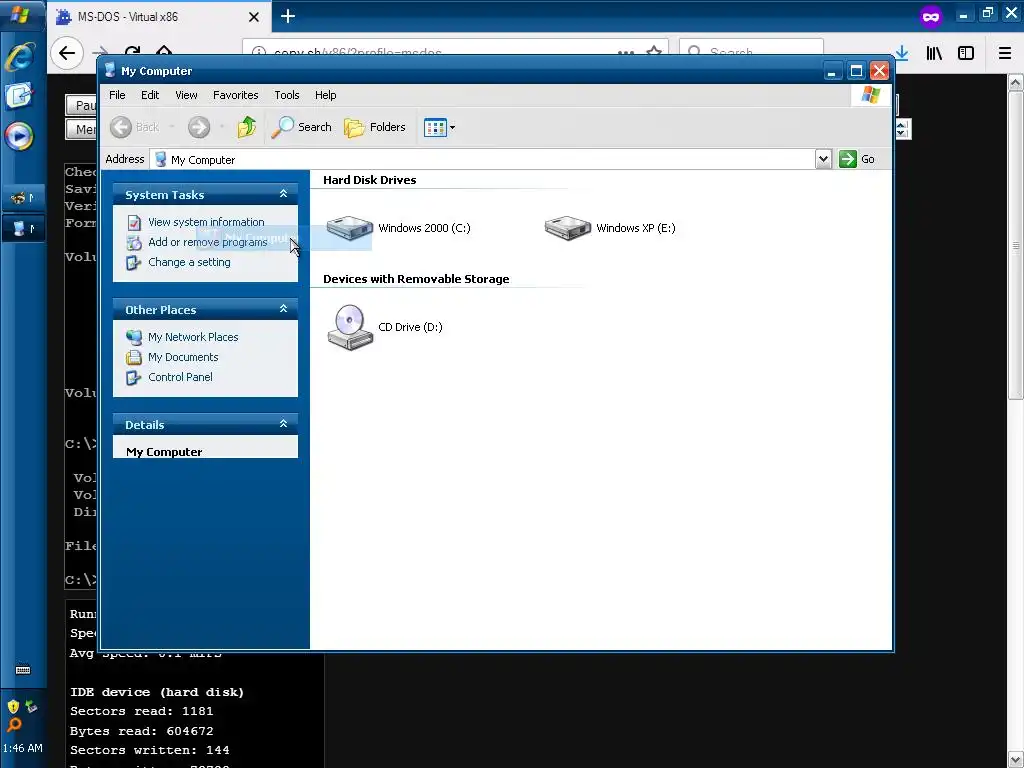The width and height of the screenshot is (1024, 768).
Task: Select the Windows XP (E:) hard drive icon
Action: (568, 228)
